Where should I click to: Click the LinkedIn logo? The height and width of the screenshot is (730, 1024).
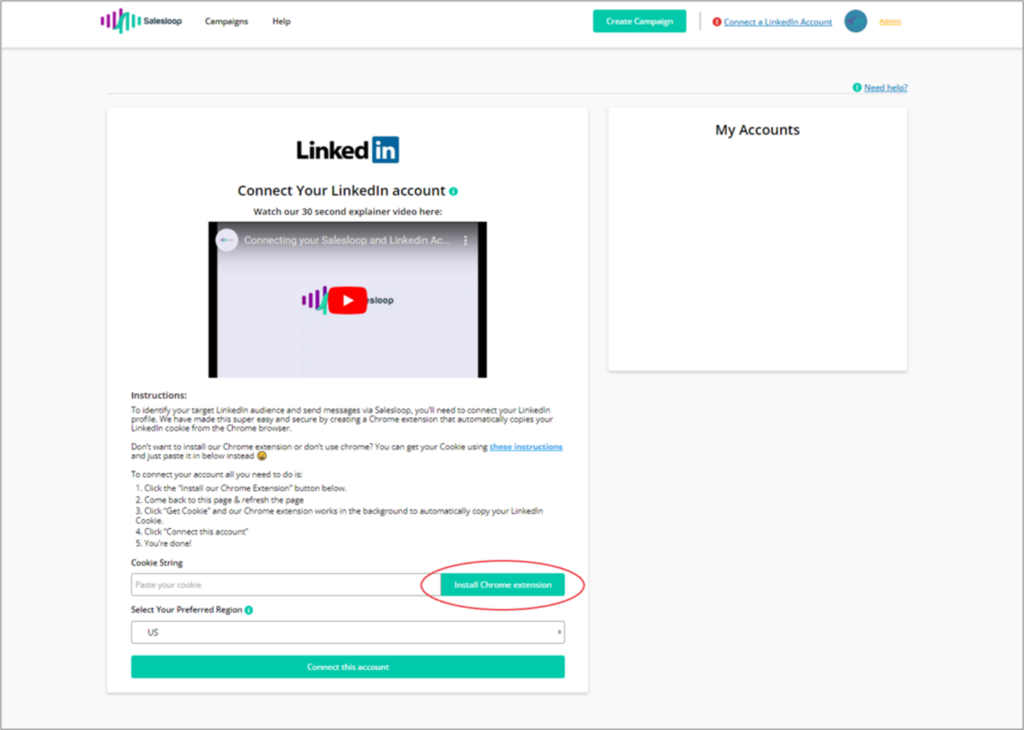coord(347,150)
